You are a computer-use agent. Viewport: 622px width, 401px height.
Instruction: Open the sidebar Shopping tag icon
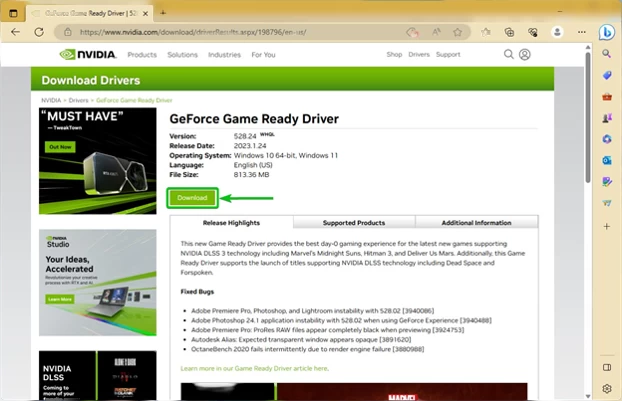[607, 75]
